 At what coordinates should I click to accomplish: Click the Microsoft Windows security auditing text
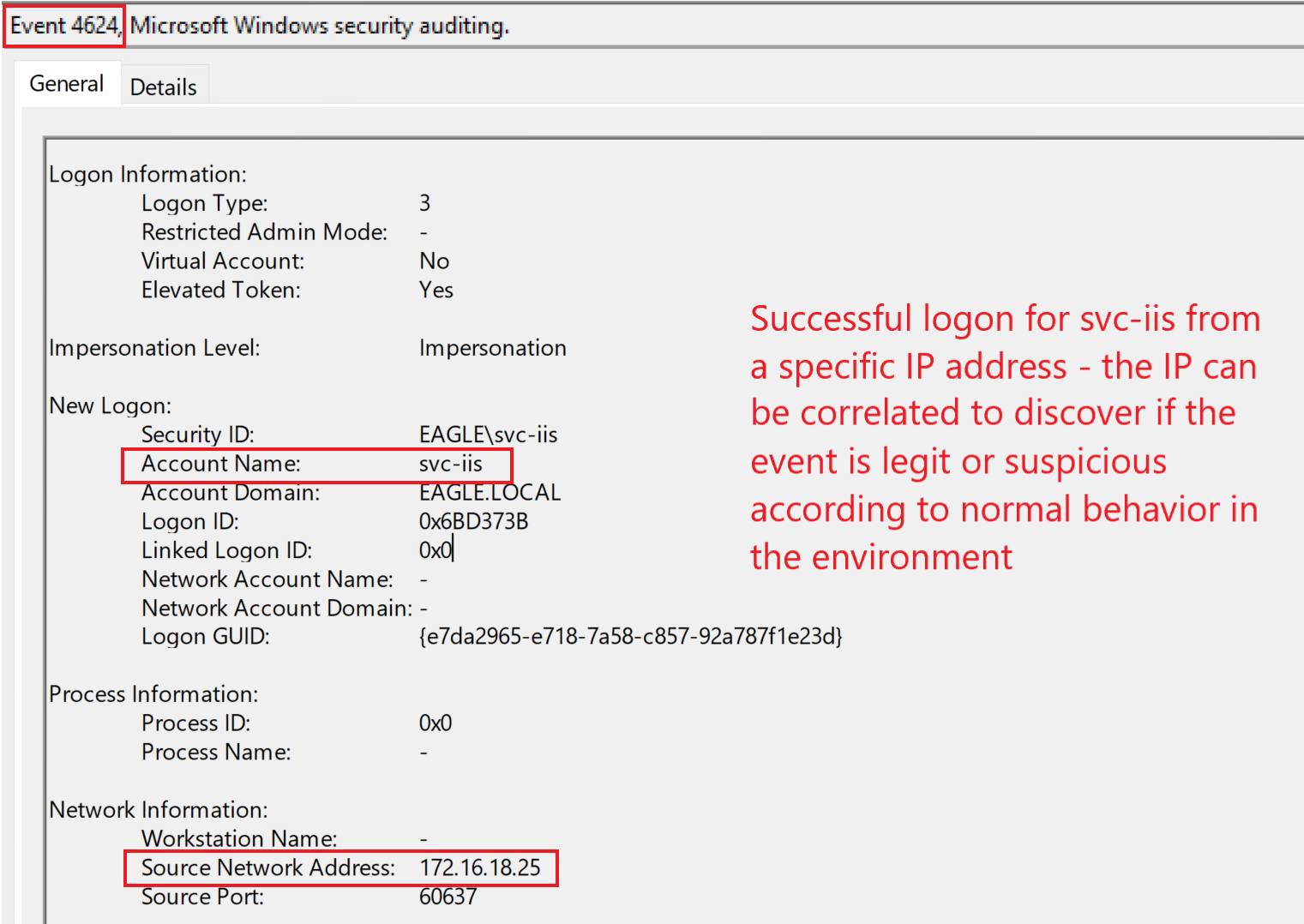tap(319, 26)
